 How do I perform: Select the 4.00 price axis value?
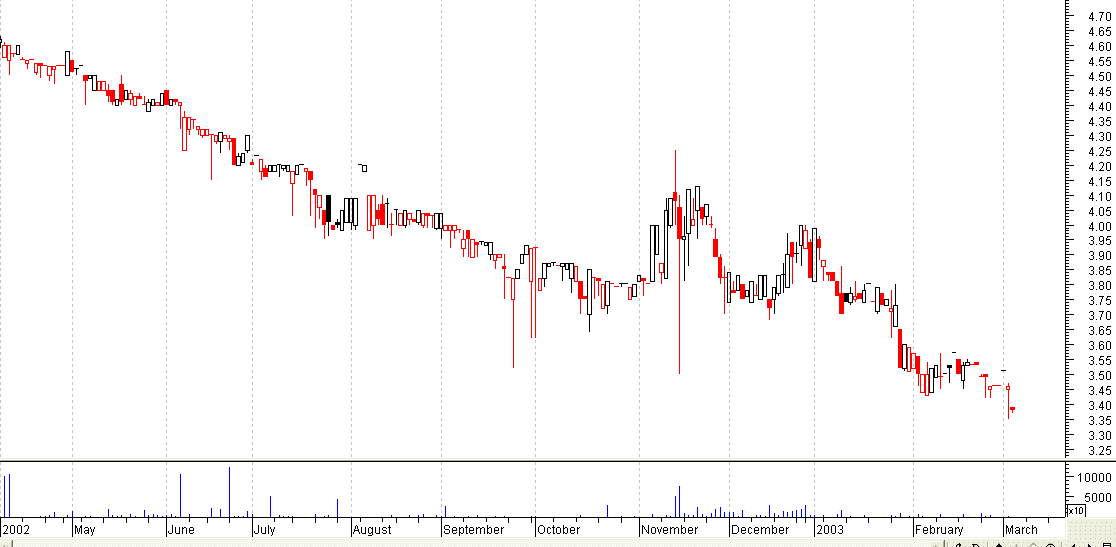click(x=1100, y=226)
